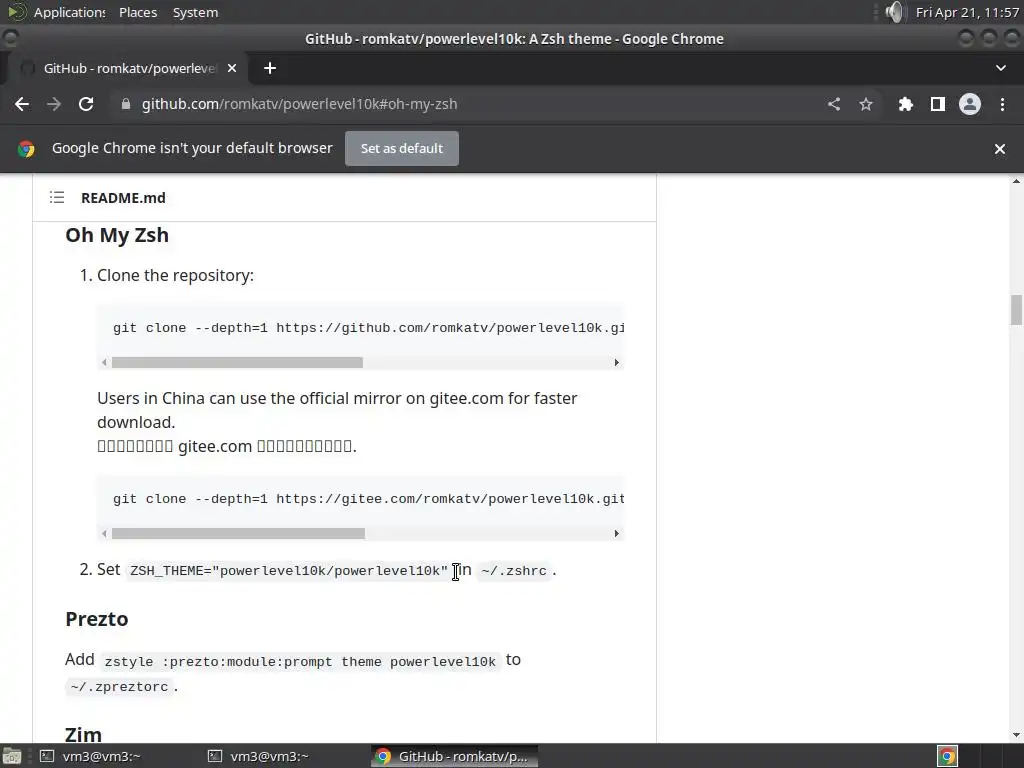
Task: Open a new browser tab
Action: (270, 68)
